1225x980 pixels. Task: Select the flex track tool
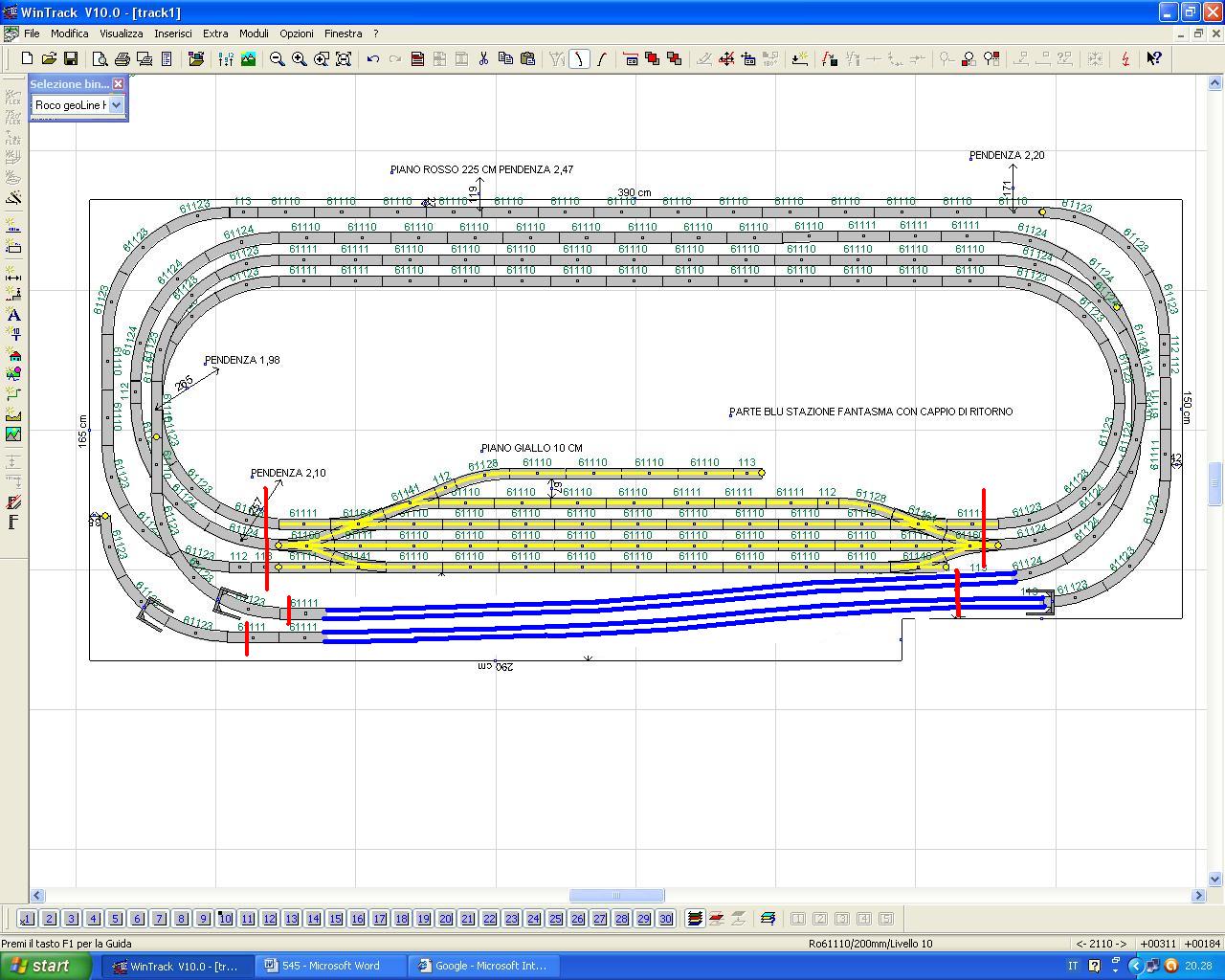coord(13,96)
